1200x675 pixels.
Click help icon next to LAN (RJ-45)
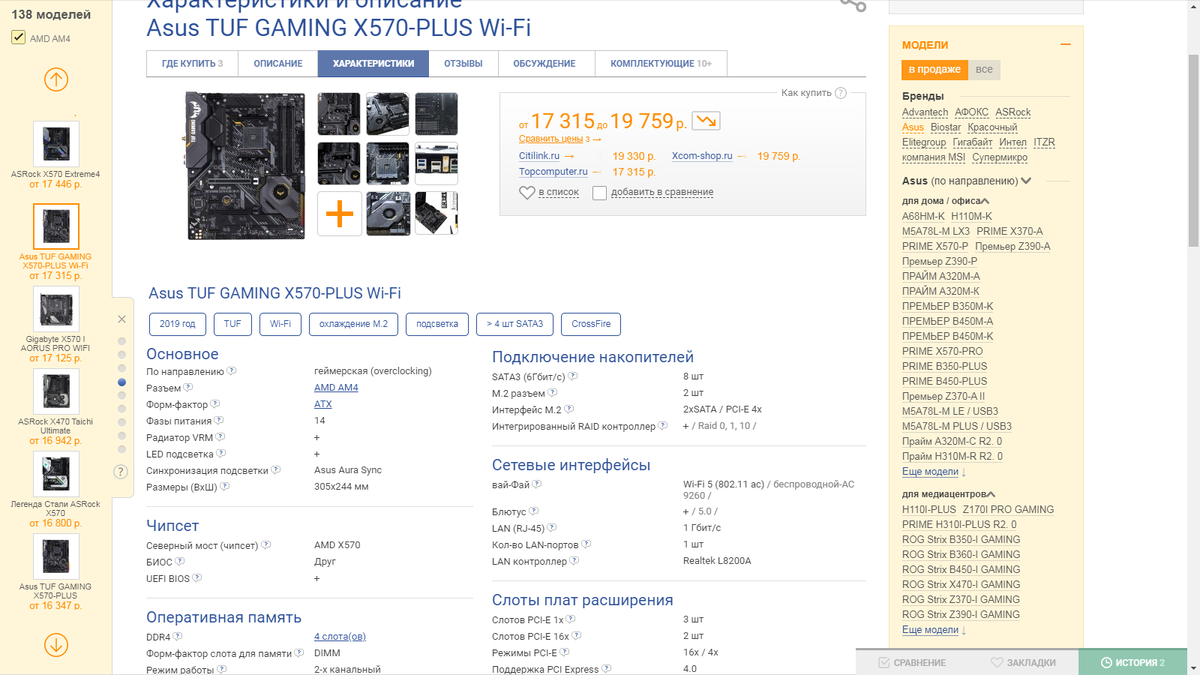(552, 527)
